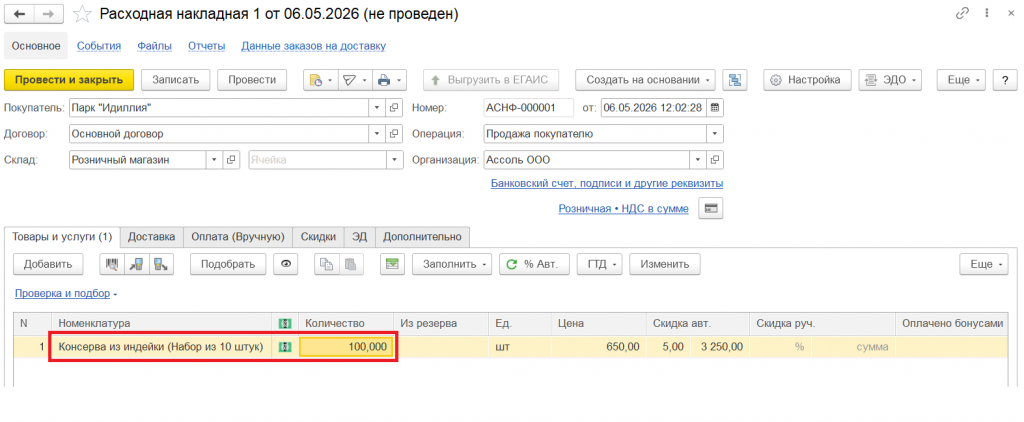The height and width of the screenshot is (422, 1024).
Task: Expand the Проверка и подбор menu
Action: pyautogui.click(x=65, y=294)
